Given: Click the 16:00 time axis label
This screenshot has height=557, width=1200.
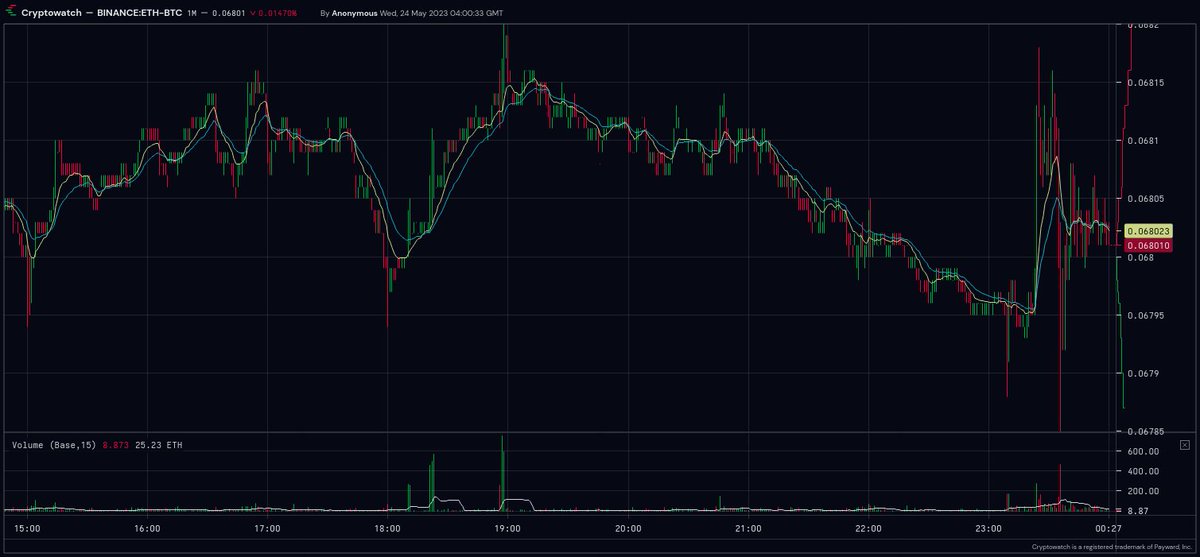Looking at the screenshot, I should [x=147, y=527].
